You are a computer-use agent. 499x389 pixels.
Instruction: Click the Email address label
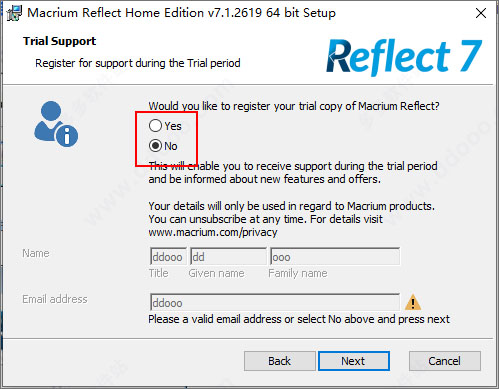point(55,299)
